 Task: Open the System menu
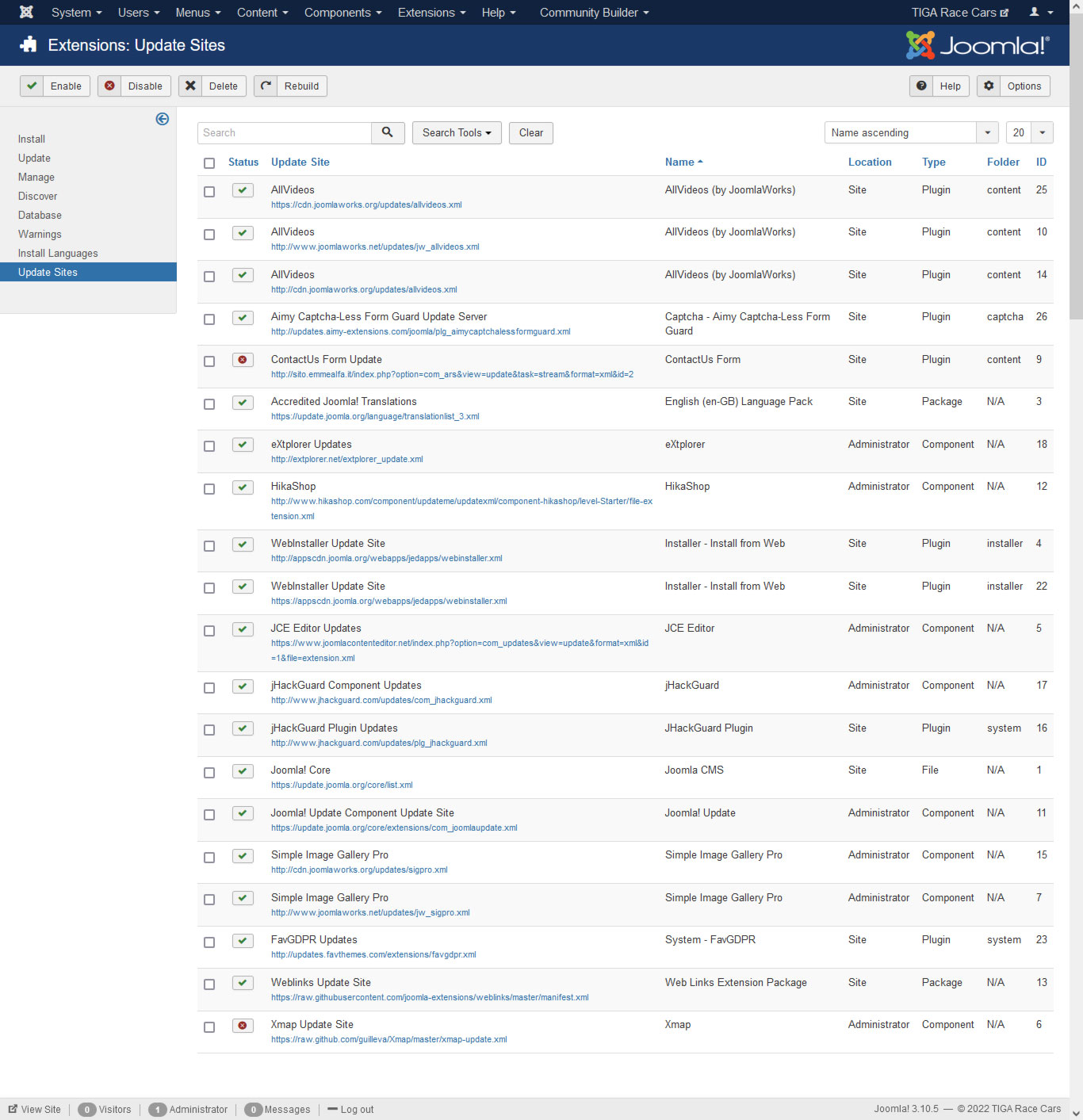pyautogui.click(x=76, y=12)
